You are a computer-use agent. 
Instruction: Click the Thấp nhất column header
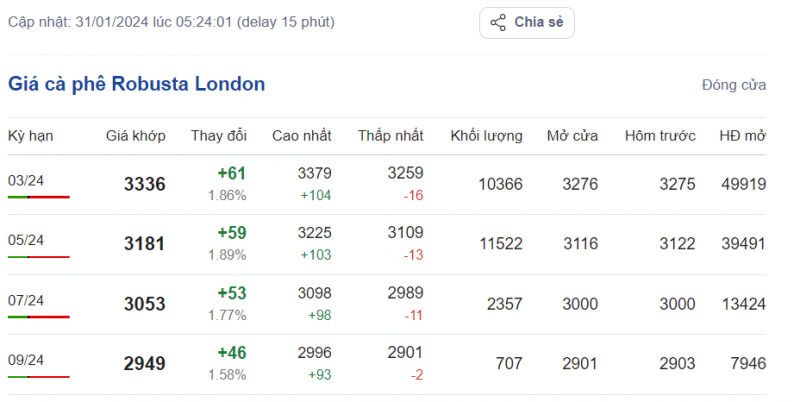click(x=391, y=135)
